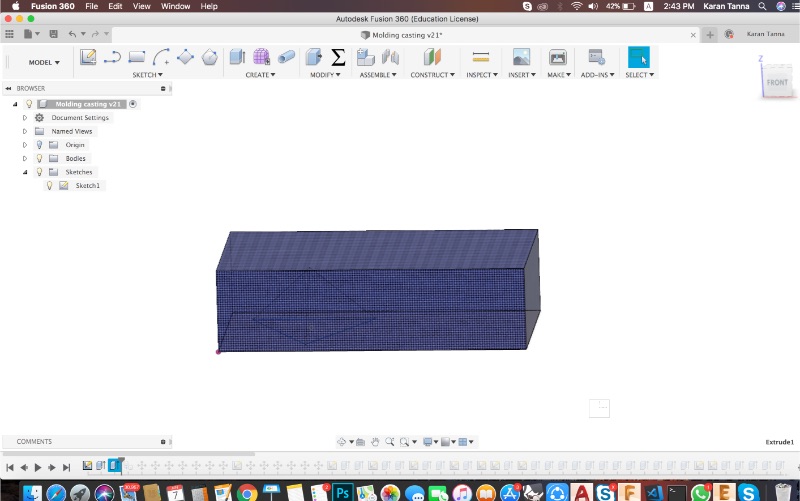Image resolution: width=800 pixels, height=501 pixels.
Task: Select the Polygon sketch tool
Action: click(x=210, y=57)
